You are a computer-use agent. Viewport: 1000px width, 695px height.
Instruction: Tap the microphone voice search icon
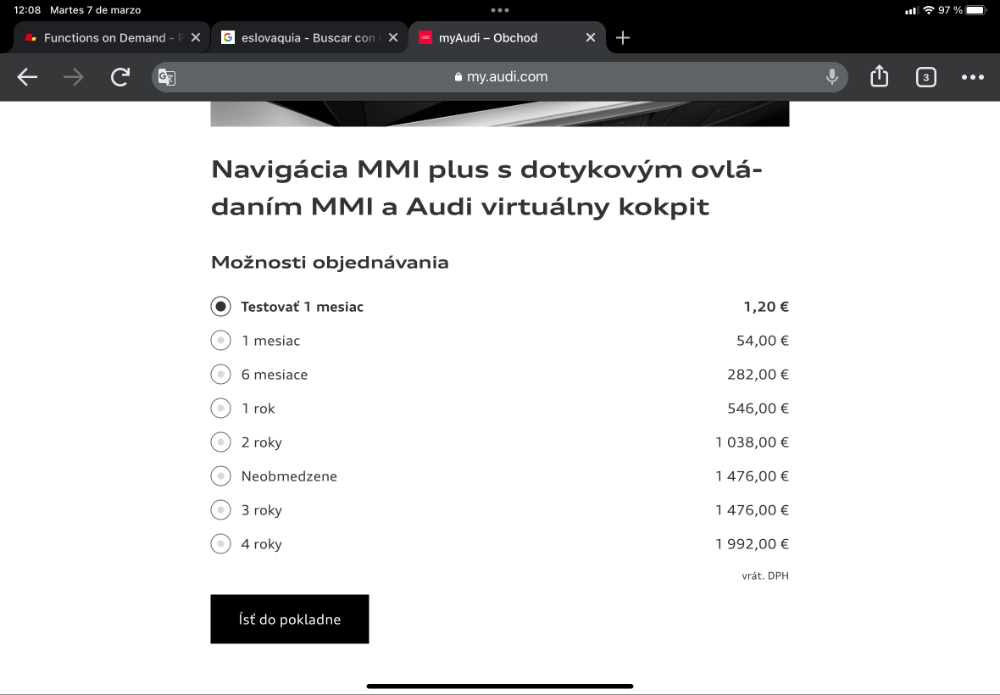click(832, 77)
